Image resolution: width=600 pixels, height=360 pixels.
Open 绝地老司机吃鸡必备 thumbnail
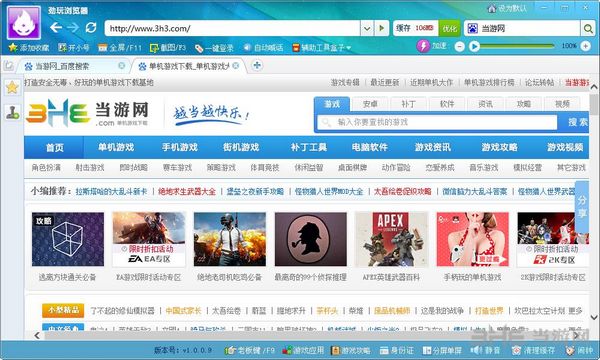tap(230, 239)
